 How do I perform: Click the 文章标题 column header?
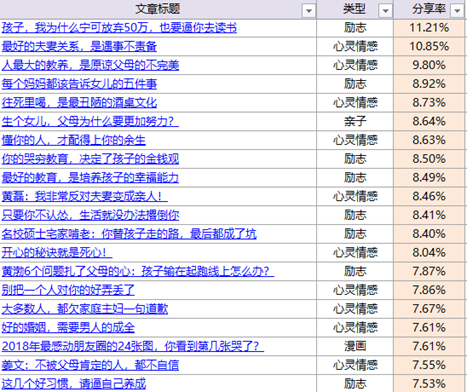(x=158, y=9)
